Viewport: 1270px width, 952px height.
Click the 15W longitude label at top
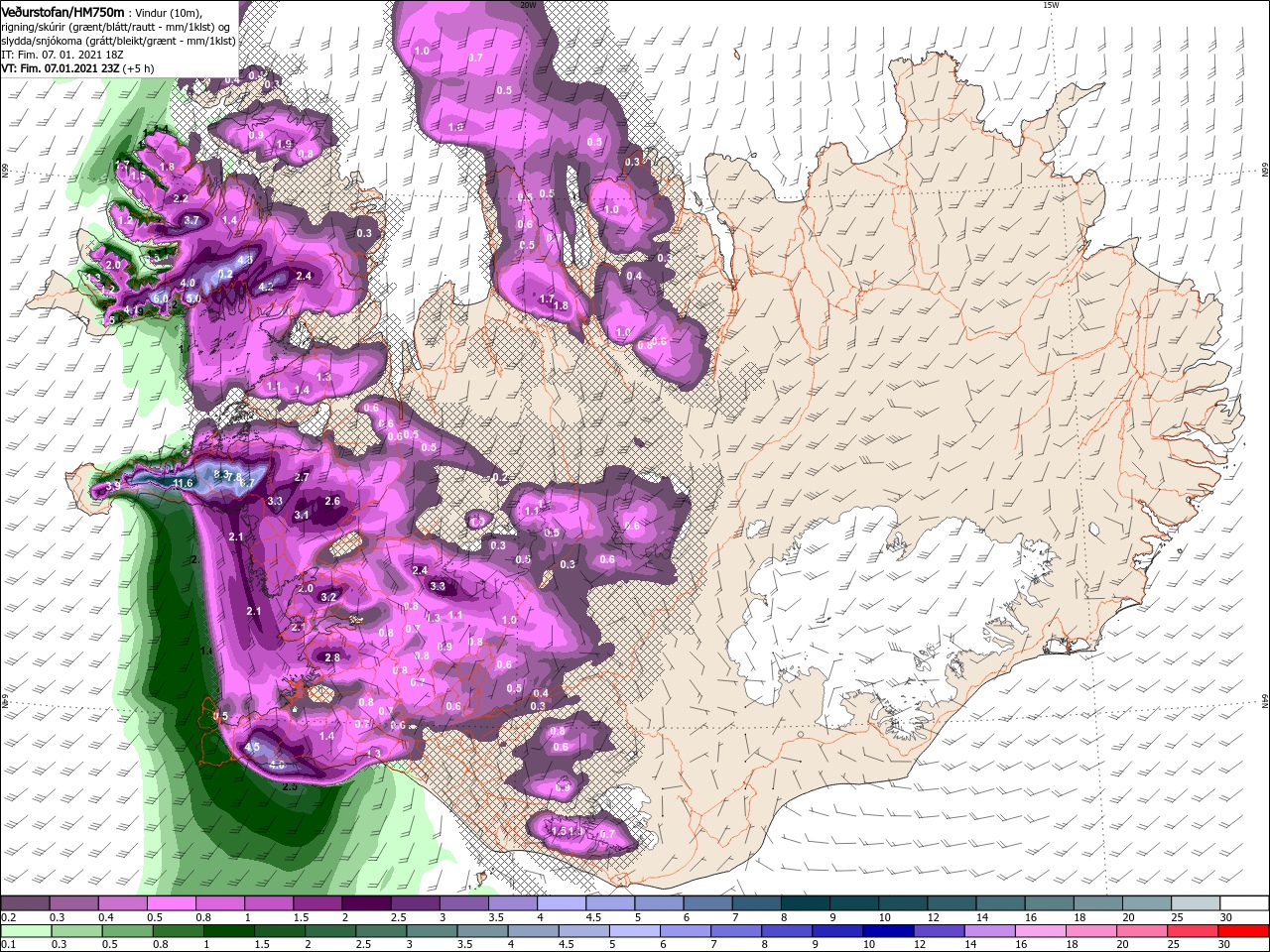[x=1051, y=5]
